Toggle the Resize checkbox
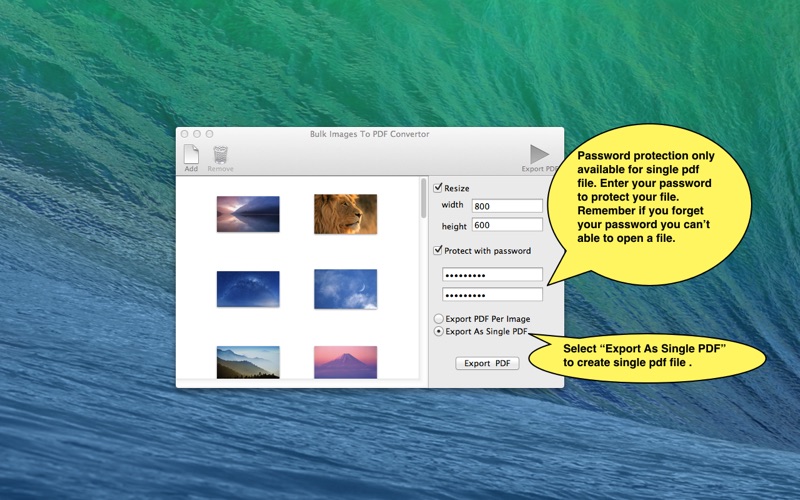The width and height of the screenshot is (800, 500). tap(438, 188)
